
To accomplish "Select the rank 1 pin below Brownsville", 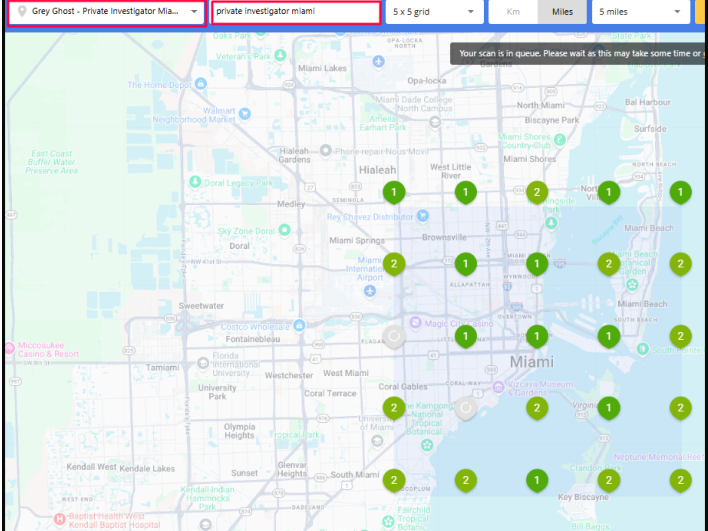I will 466,264.
